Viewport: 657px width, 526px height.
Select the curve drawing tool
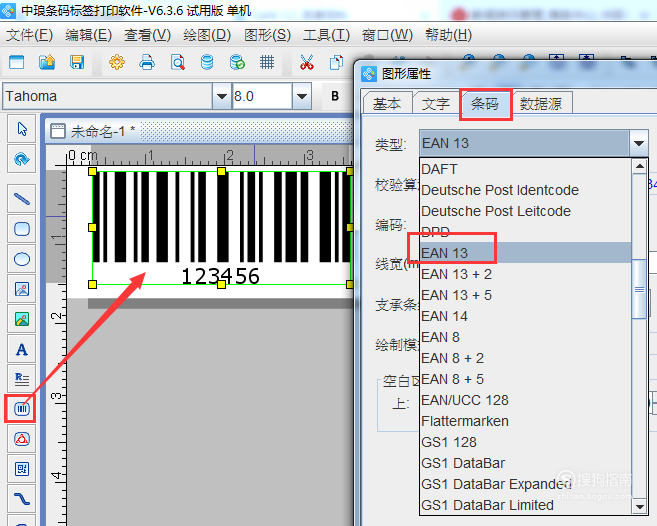22,499
